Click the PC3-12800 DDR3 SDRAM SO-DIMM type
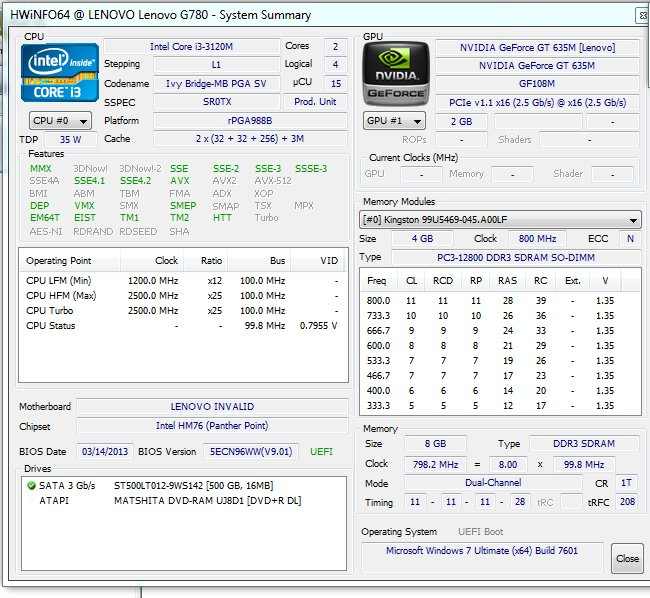 click(516, 258)
